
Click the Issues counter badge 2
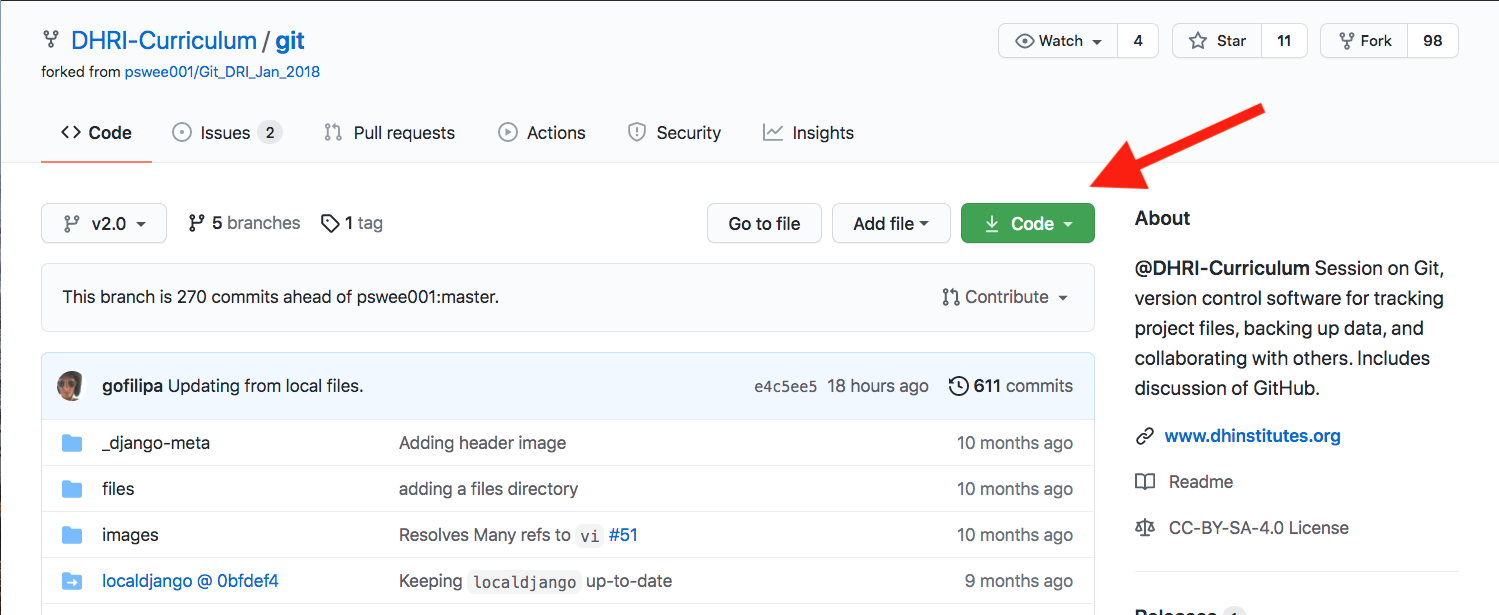pos(270,133)
